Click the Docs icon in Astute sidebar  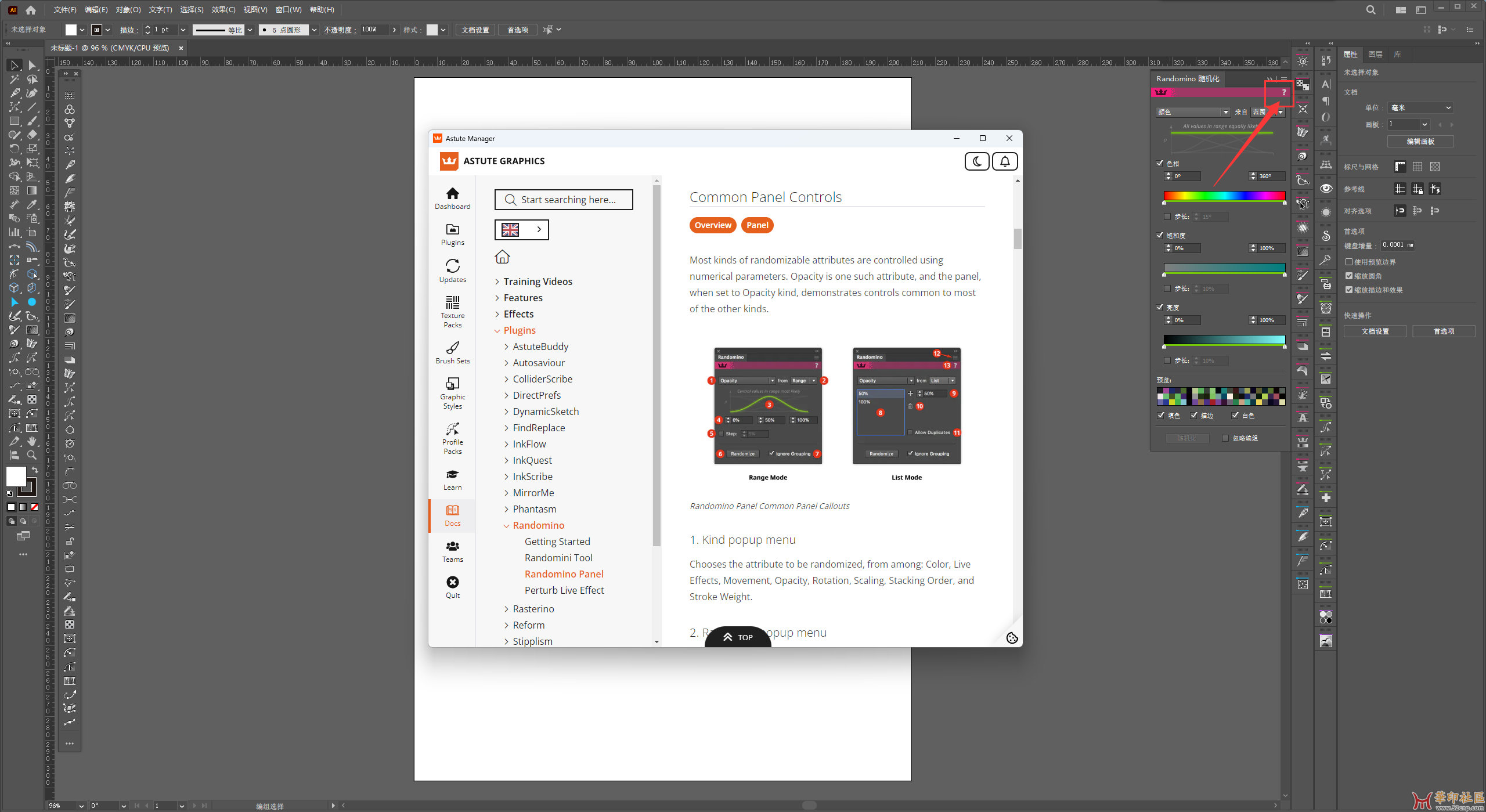(x=452, y=515)
